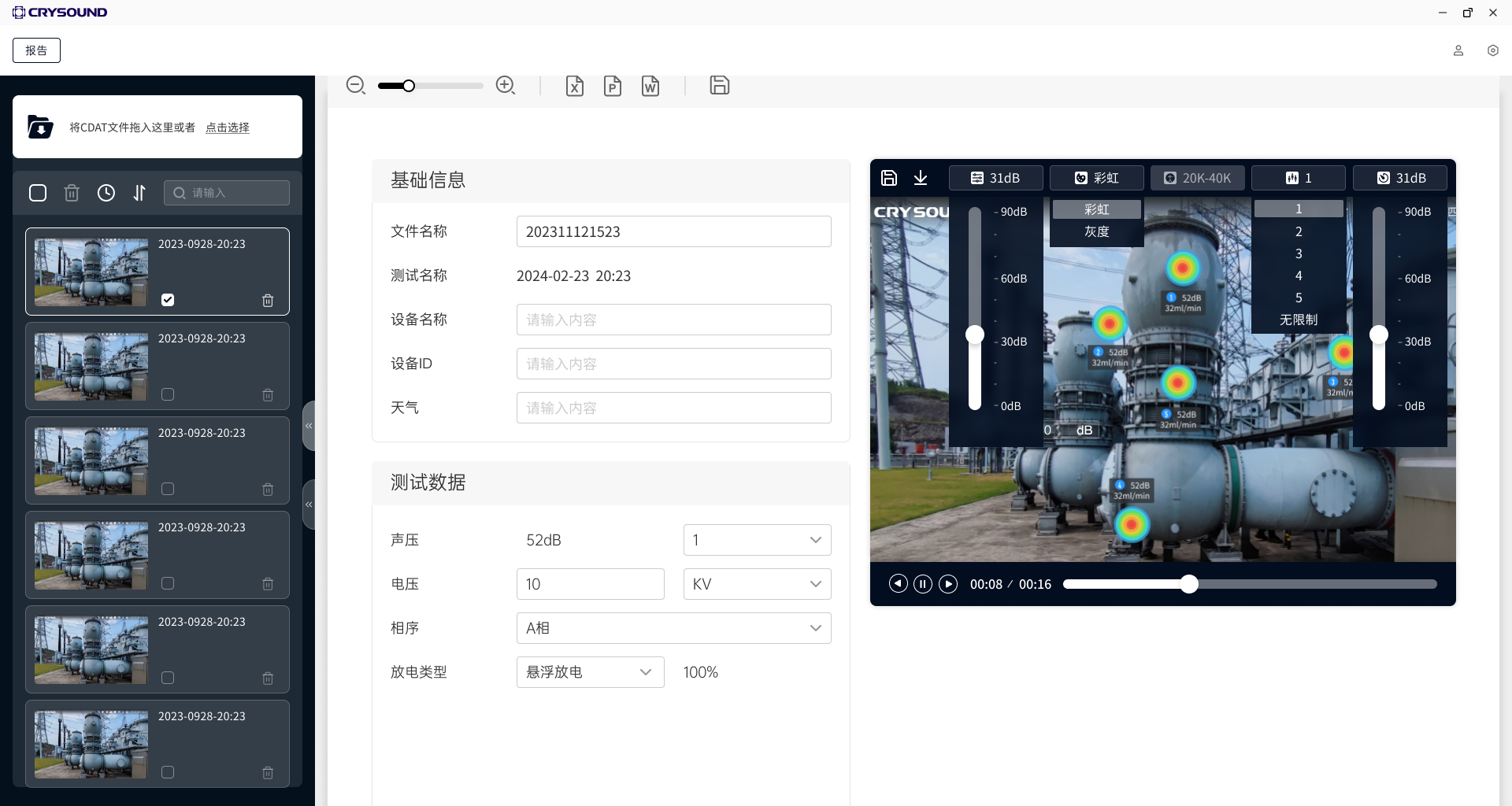Click the 报告 button
Screen dimensions: 1512x806
pyautogui.click(x=36, y=50)
